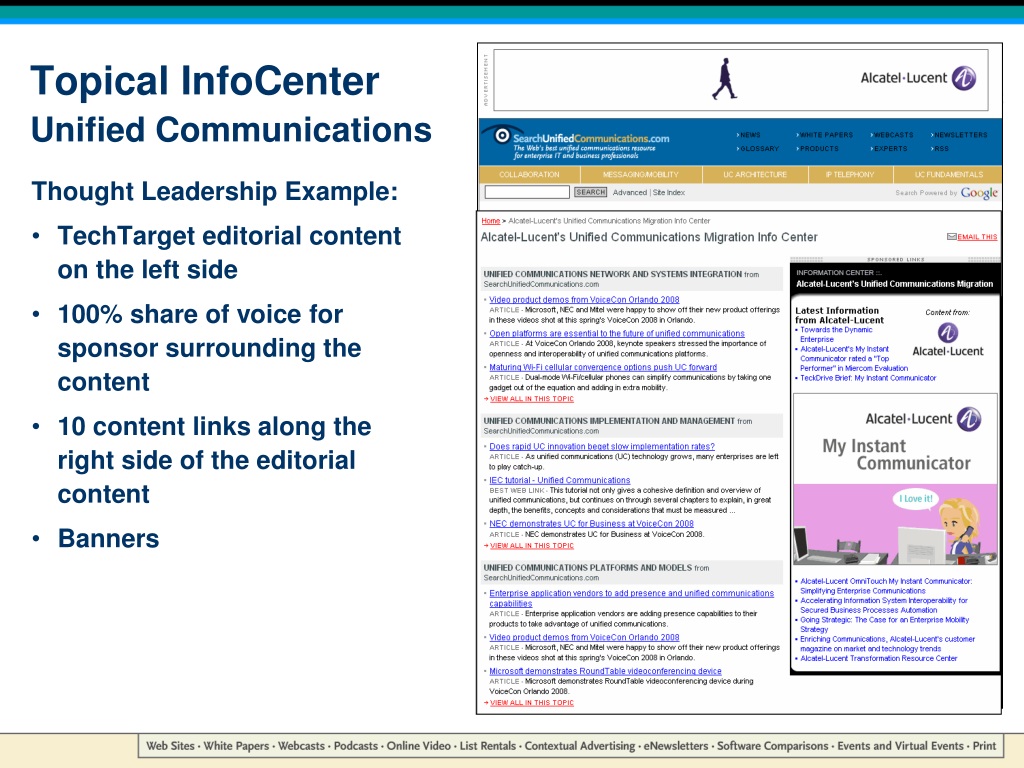Open the UC FUNDAMENTALS tab
The height and width of the screenshot is (768, 1024).
tap(948, 174)
